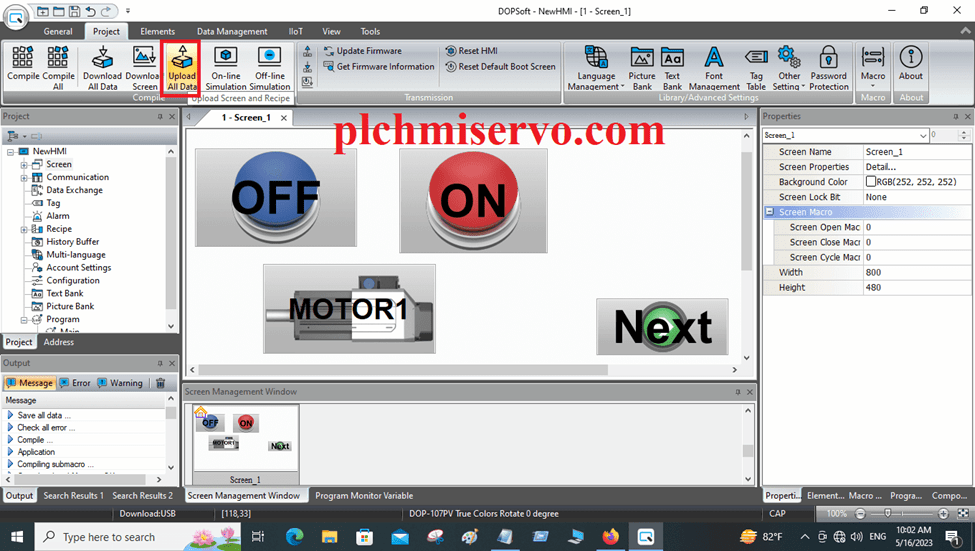Screen dimensions: 975x551
Task: Select the ON button element on canvas
Action: tap(473, 200)
